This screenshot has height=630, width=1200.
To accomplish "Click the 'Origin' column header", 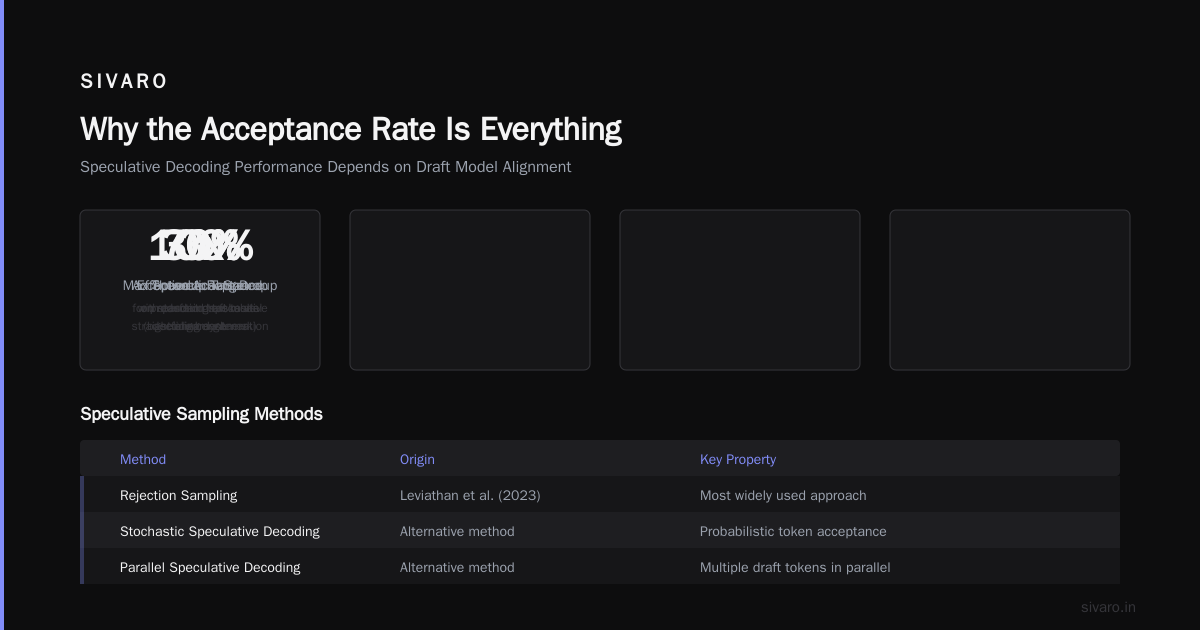I will (417, 459).
